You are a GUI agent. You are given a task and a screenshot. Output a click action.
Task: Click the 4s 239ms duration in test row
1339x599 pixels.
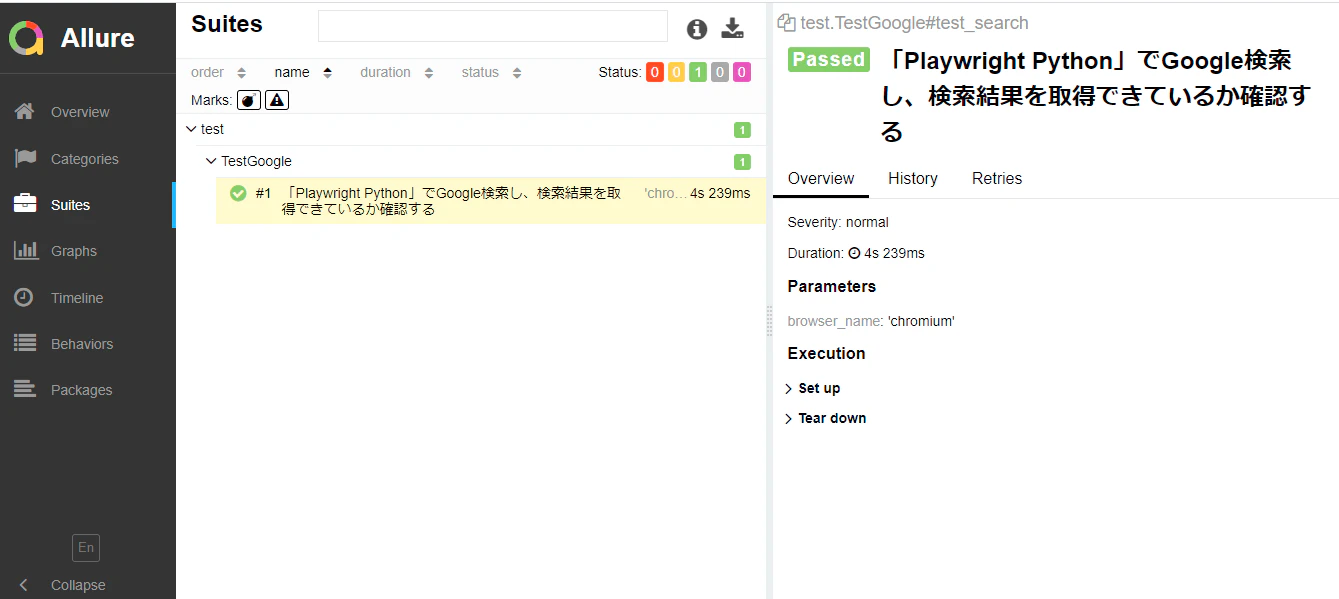[720, 193]
